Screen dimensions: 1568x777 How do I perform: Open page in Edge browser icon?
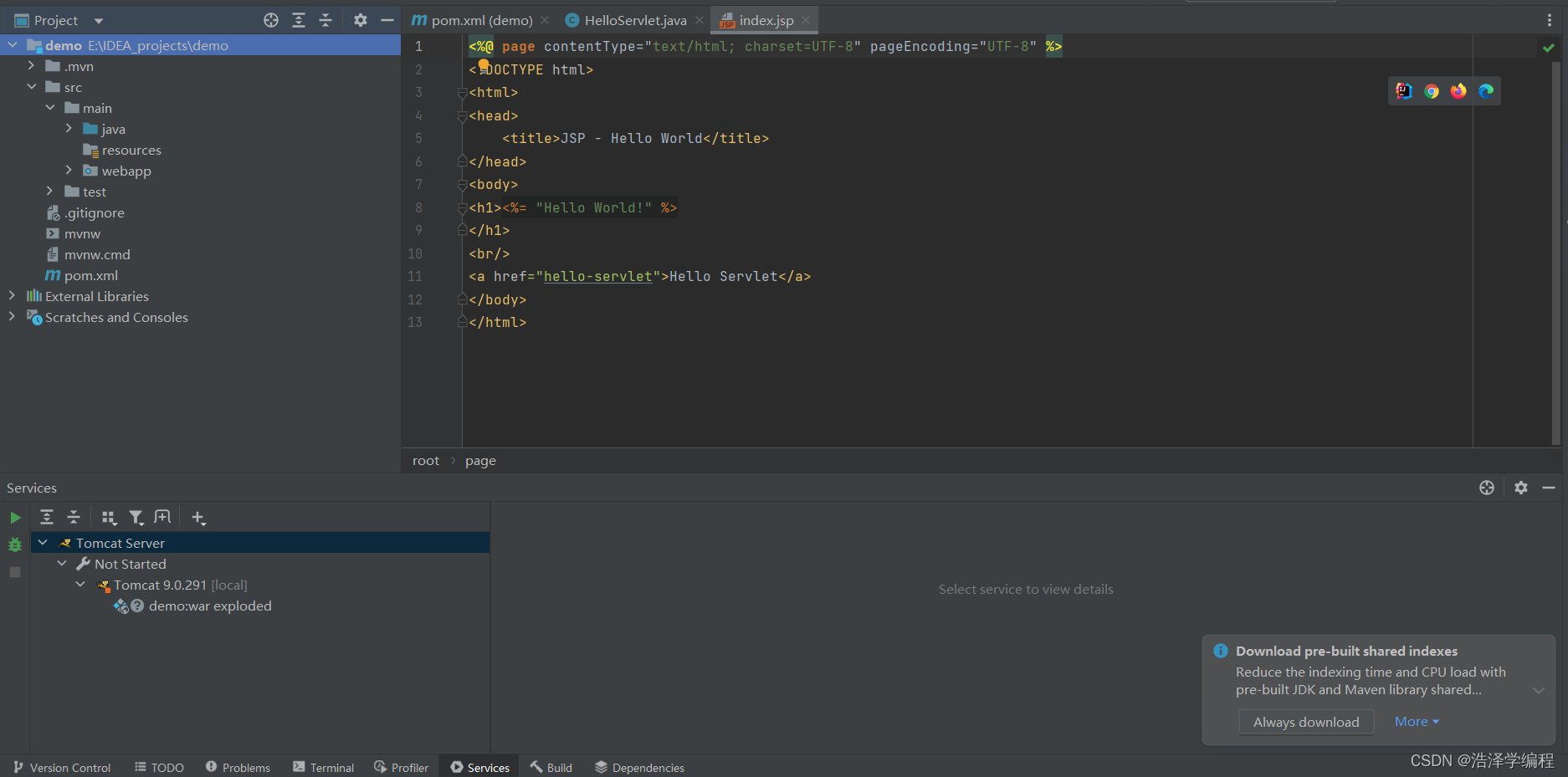pyautogui.click(x=1486, y=91)
